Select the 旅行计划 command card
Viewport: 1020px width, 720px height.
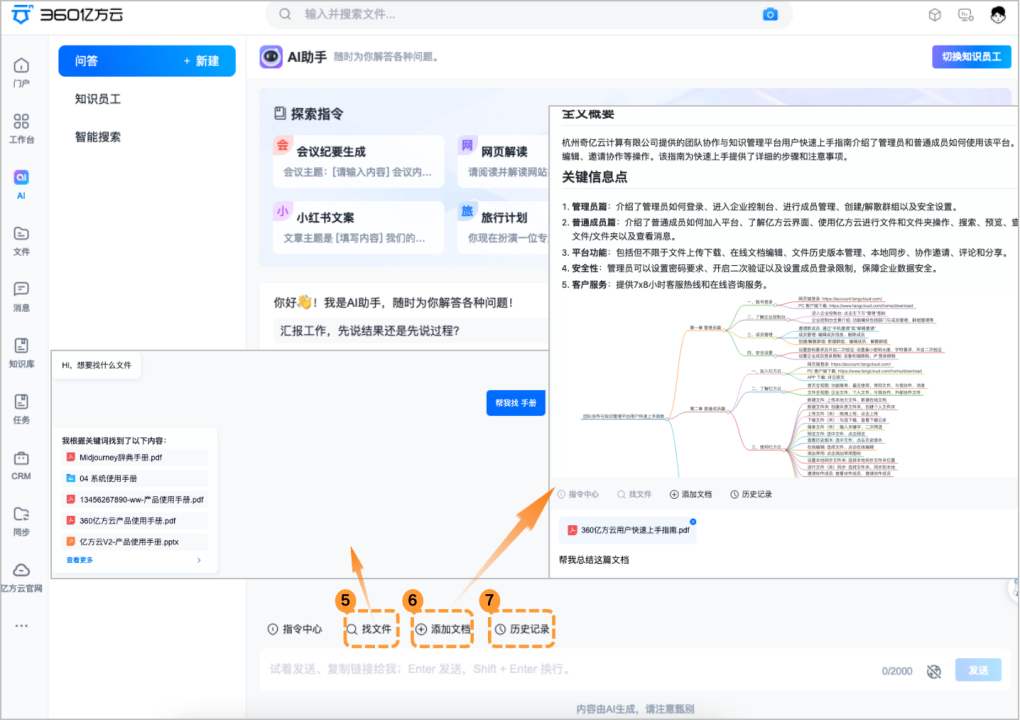click(x=503, y=227)
